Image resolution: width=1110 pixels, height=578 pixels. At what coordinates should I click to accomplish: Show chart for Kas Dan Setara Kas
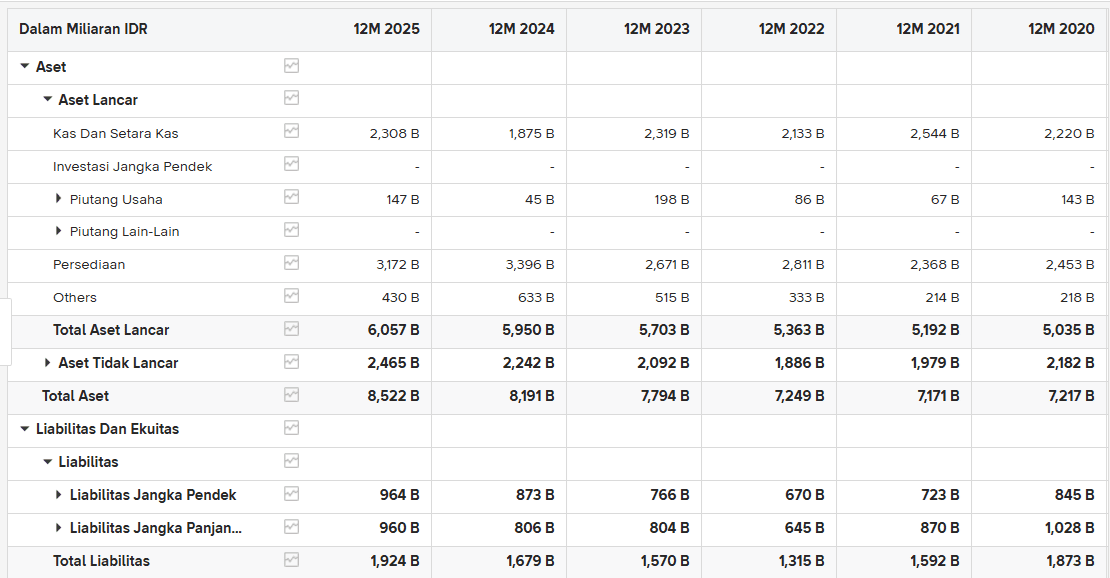click(291, 131)
